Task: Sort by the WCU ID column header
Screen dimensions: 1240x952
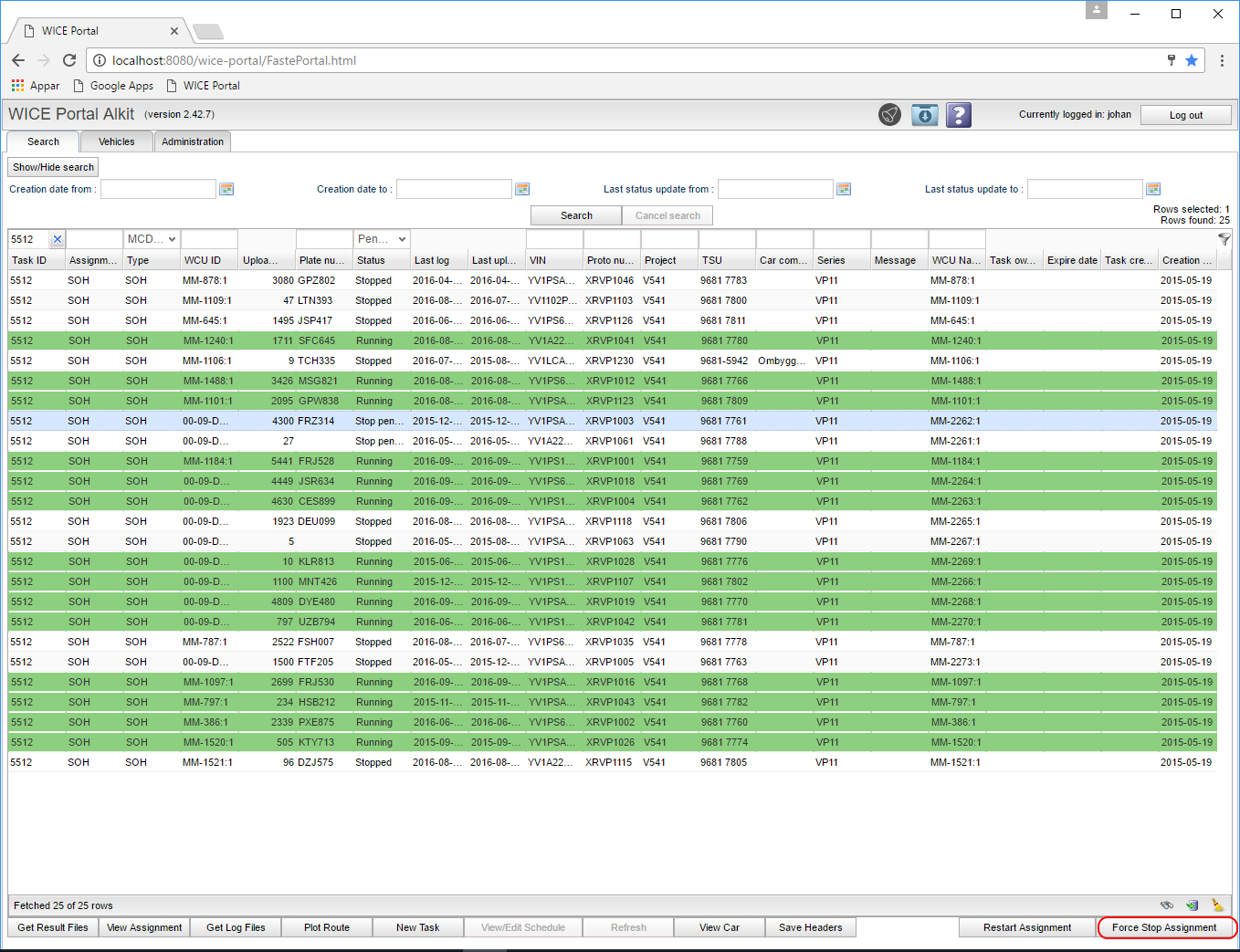Action: tap(209, 260)
